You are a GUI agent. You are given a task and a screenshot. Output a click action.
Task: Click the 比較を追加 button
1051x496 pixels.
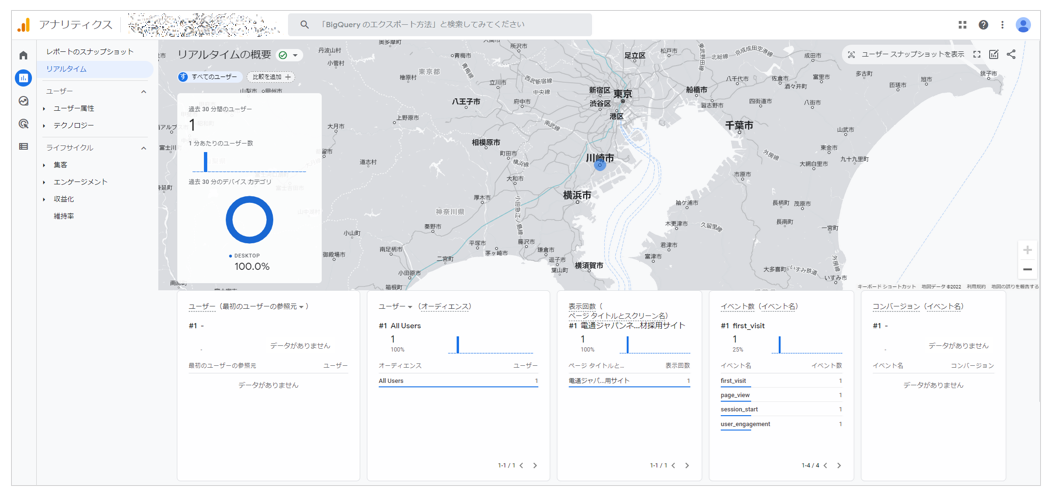pos(270,77)
